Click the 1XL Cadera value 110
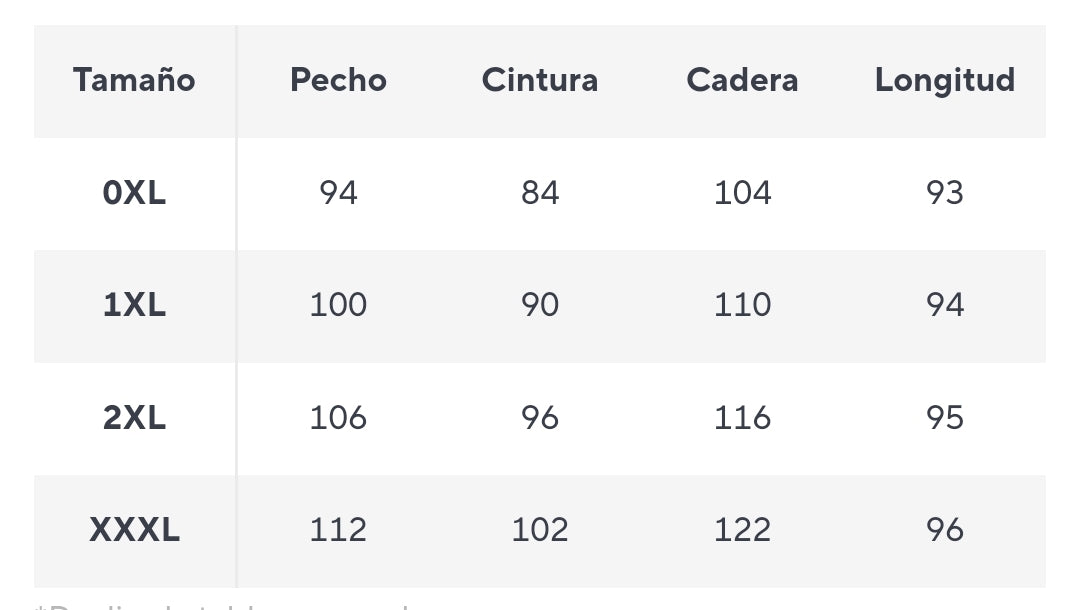The width and height of the screenshot is (1080, 610). tap(742, 305)
